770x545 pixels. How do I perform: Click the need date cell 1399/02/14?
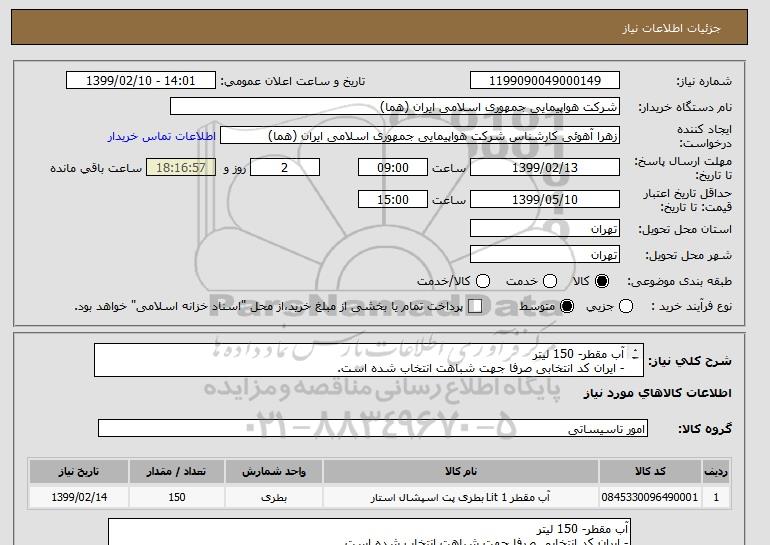(x=79, y=497)
